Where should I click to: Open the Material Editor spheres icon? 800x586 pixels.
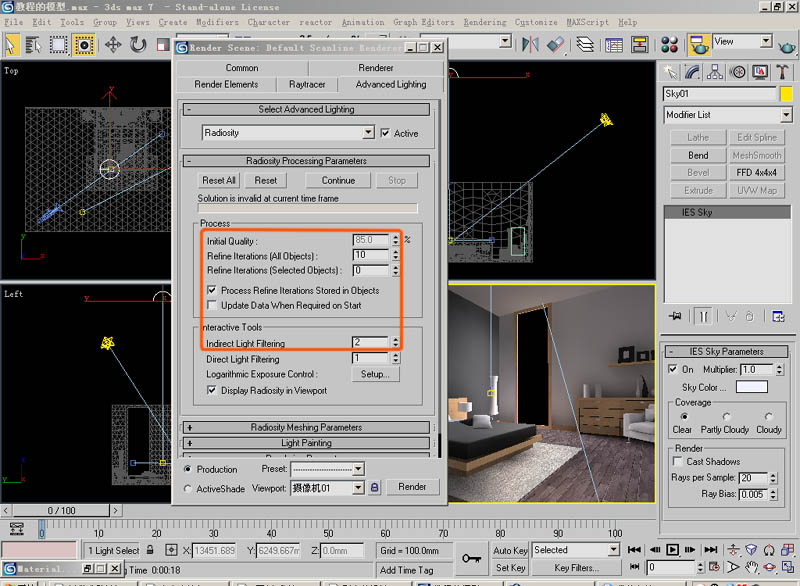click(669, 45)
